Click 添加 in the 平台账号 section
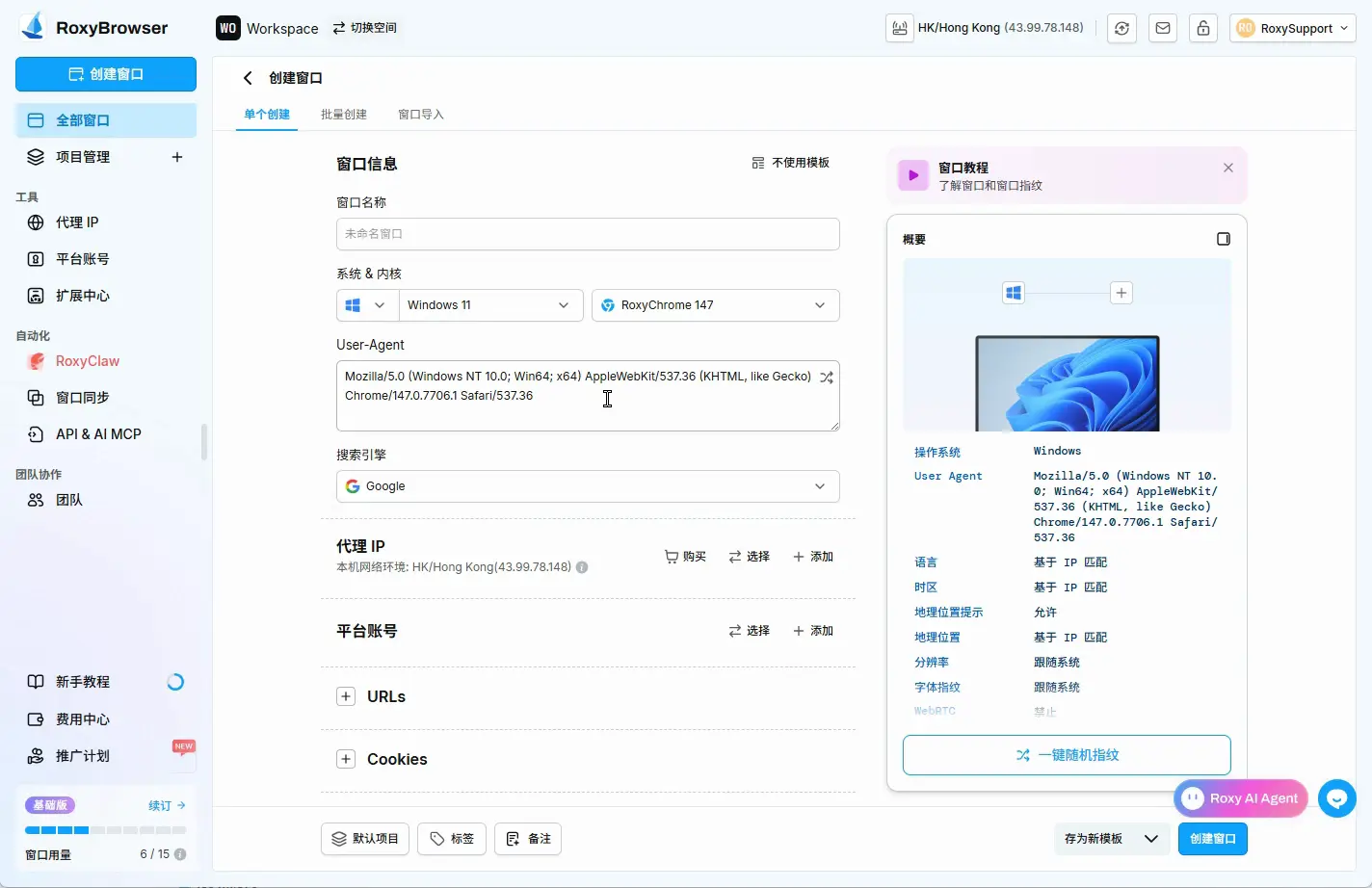Screen dimensions: 1372x888 (x=813, y=631)
